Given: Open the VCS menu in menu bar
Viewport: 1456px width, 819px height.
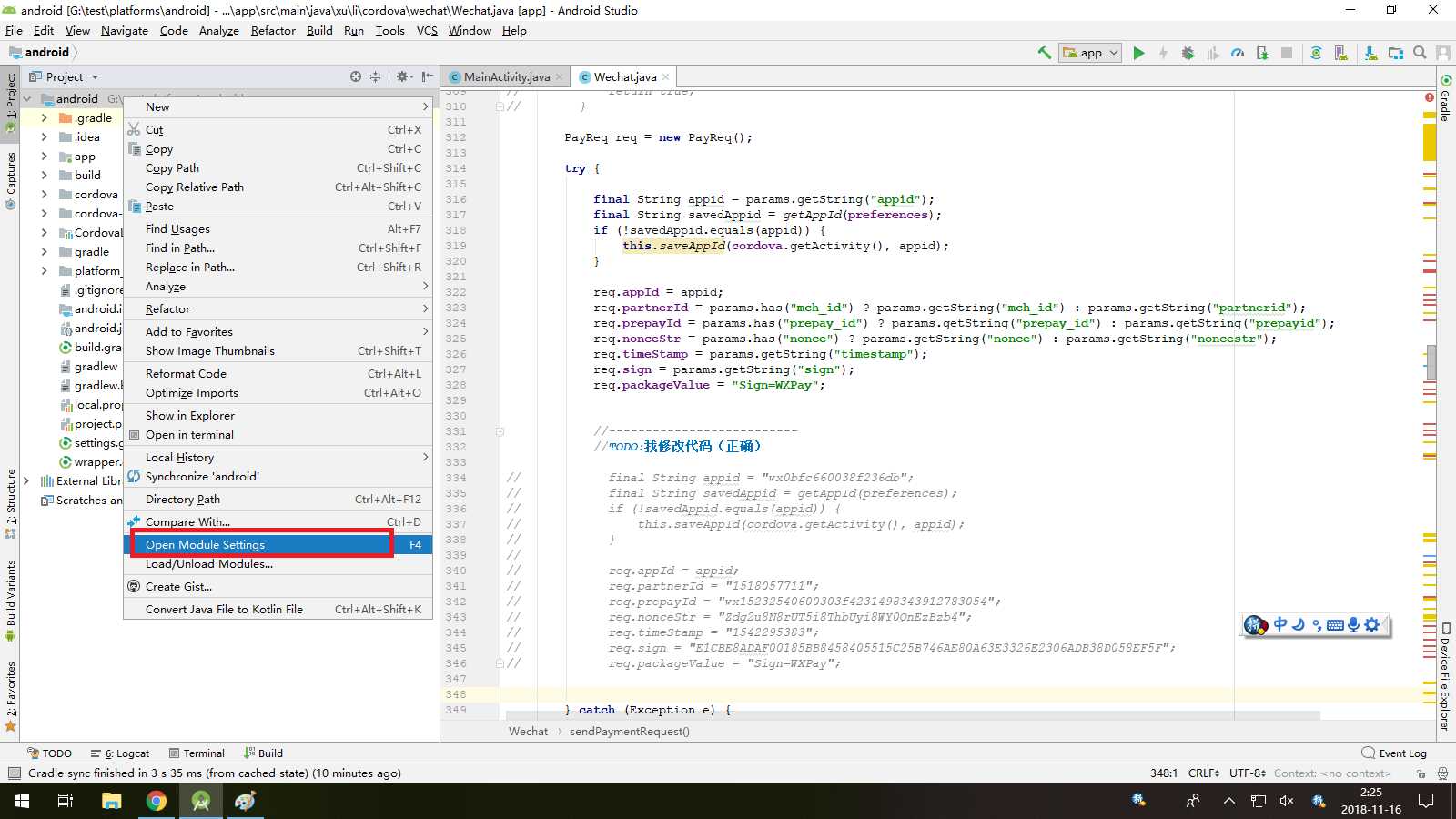Looking at the screenshot, I should 427,30.
